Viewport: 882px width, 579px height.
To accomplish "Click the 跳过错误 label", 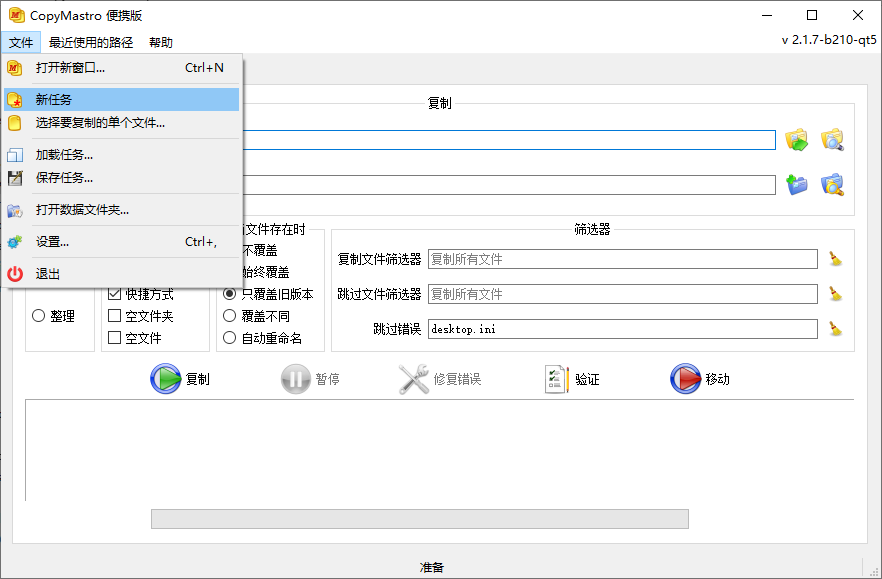I will tap(397, 329).
